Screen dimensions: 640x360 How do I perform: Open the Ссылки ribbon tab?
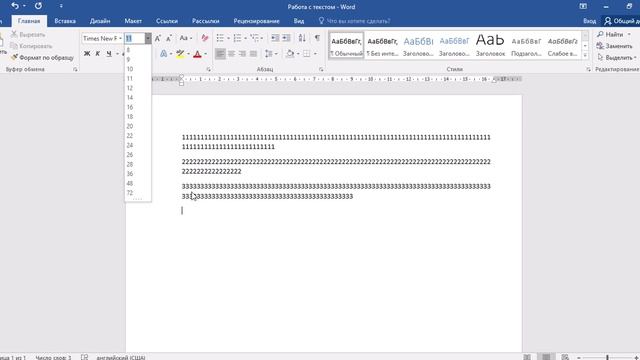167,21
